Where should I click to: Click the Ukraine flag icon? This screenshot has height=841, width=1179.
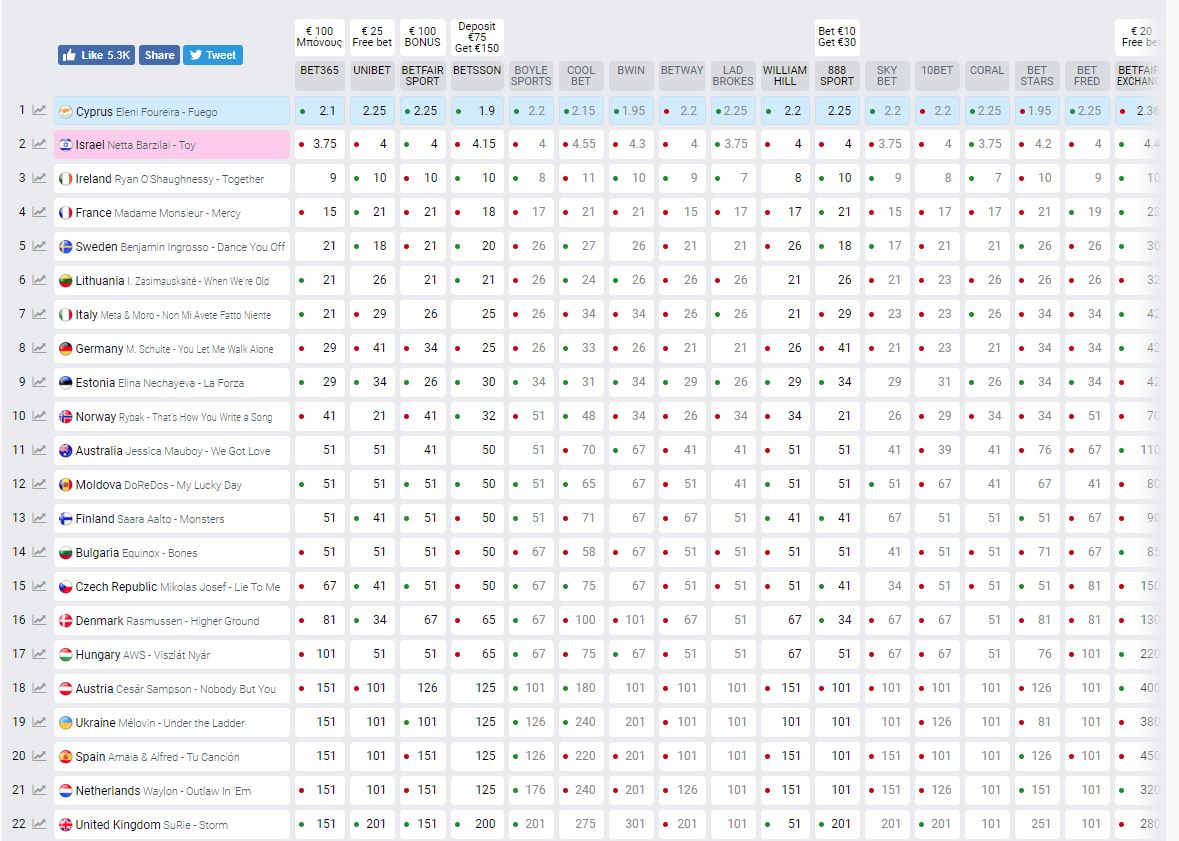(66, 723)
